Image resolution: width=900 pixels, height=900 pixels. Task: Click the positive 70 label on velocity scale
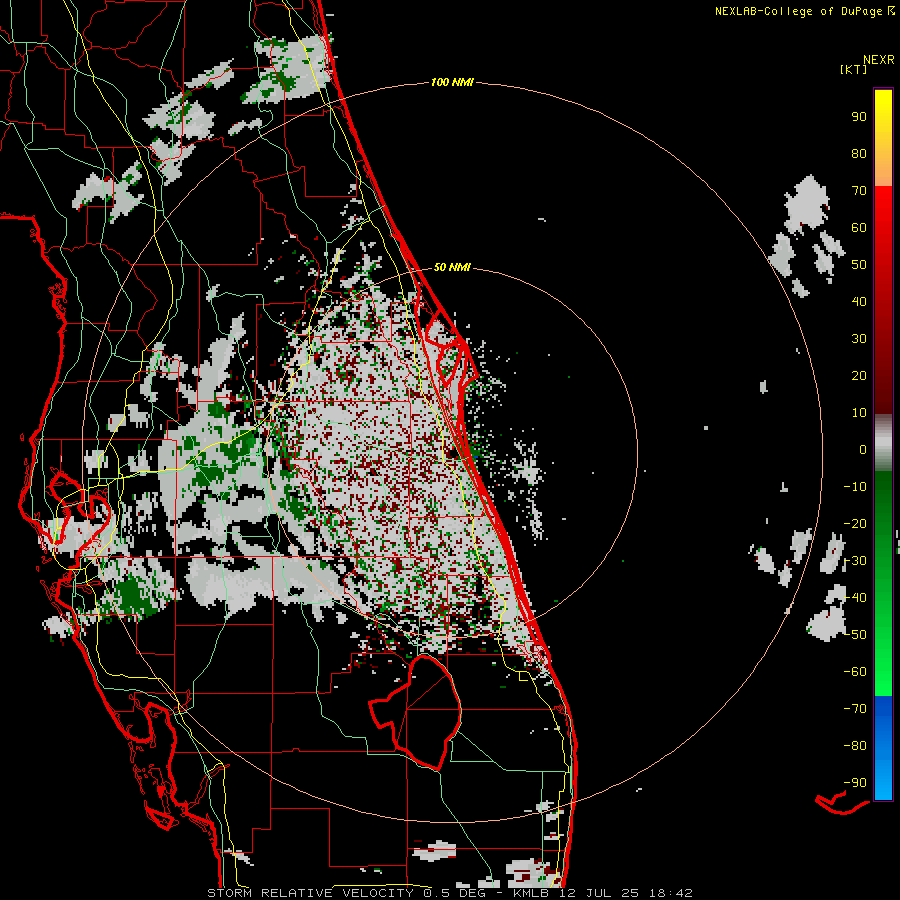click(x=859, y=191)
